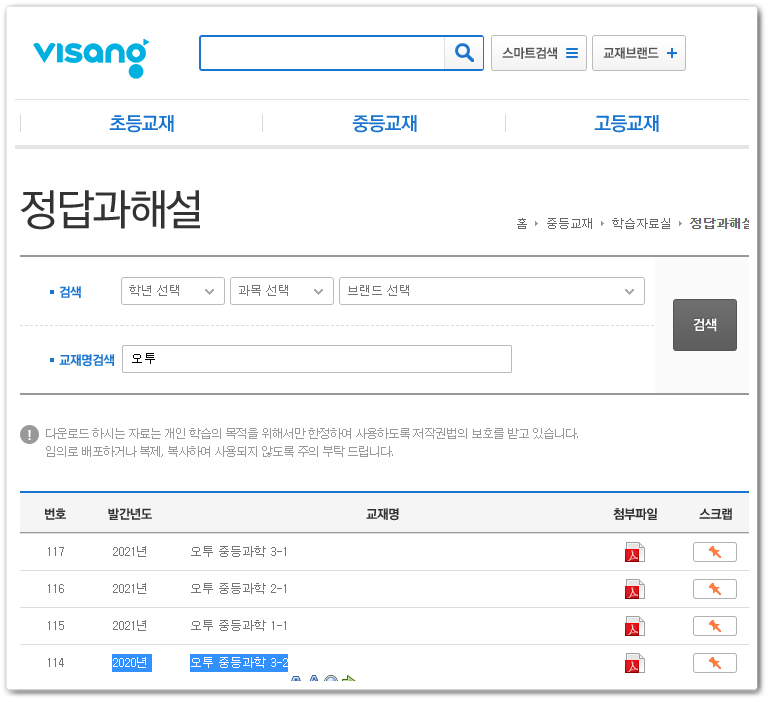Click 2021년 in row 115
The width and height of the screenshot is (770, 702).
130,626
